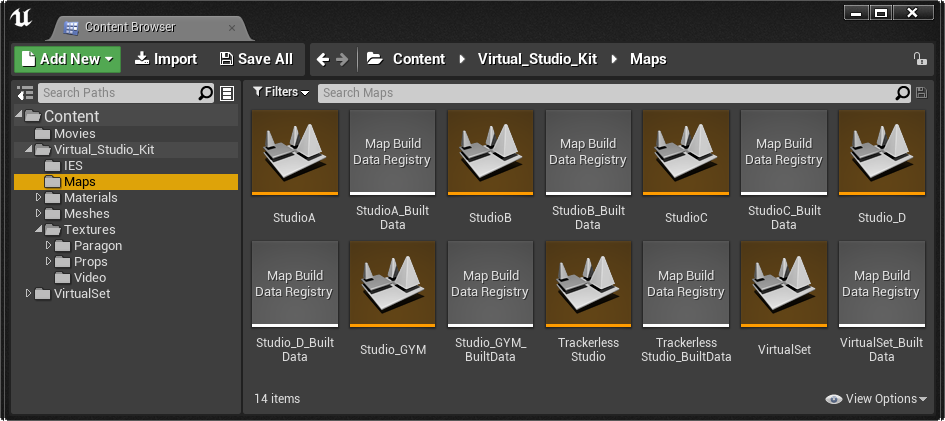The image size is (945, 421).
Task: Select the StudioA map thumbnail
Action: [x=295, y=152]
